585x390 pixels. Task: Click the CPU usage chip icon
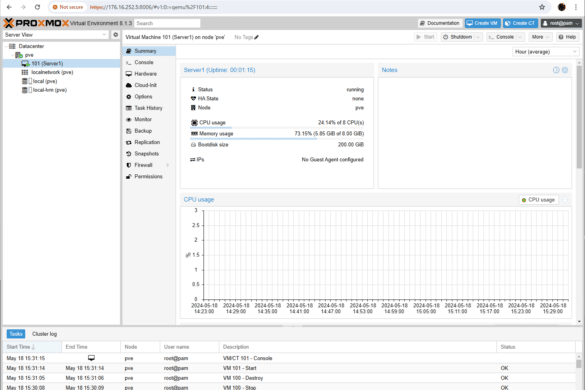[194, 122]
